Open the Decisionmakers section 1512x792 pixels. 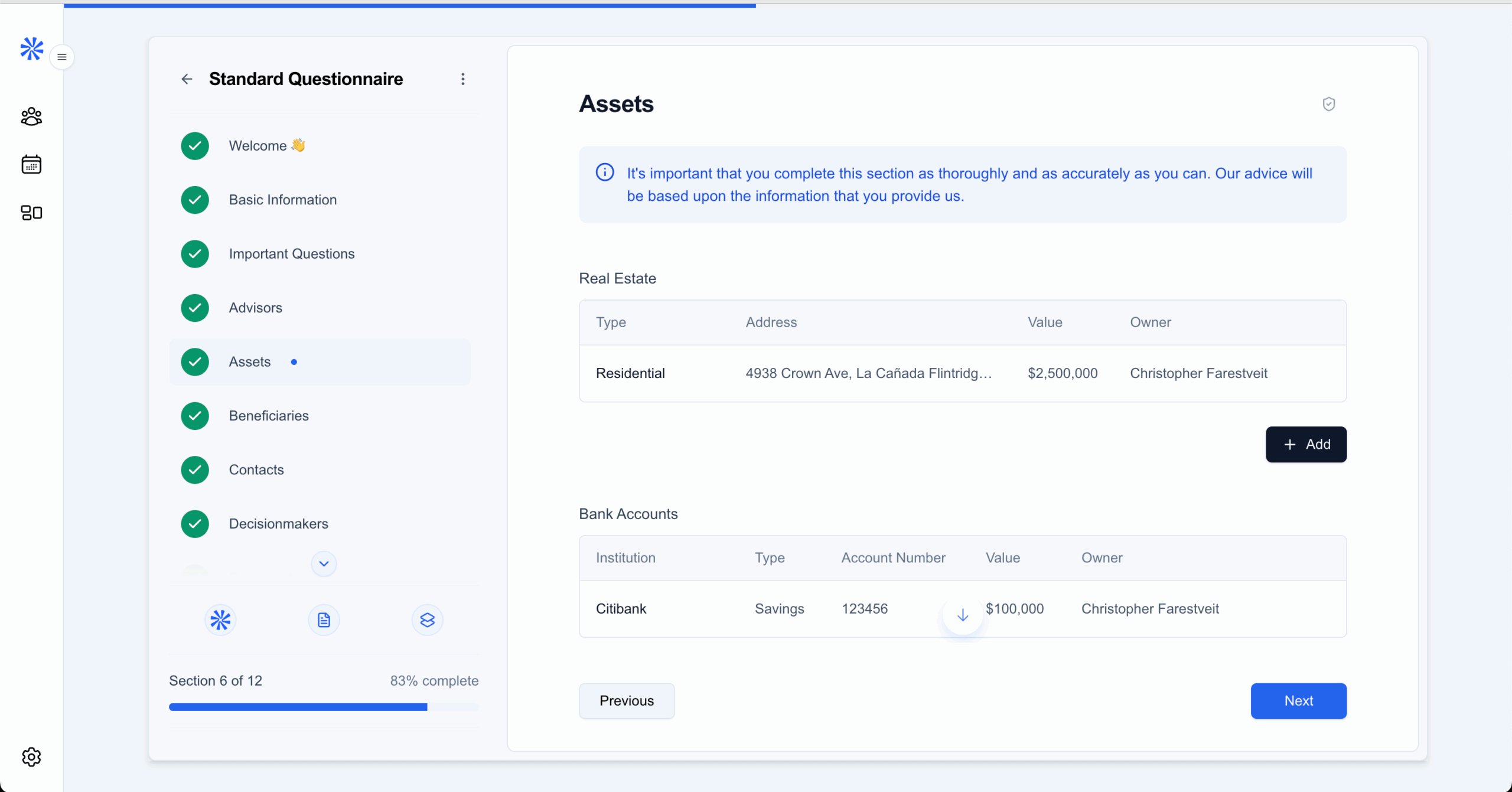(x=278, y=524)
